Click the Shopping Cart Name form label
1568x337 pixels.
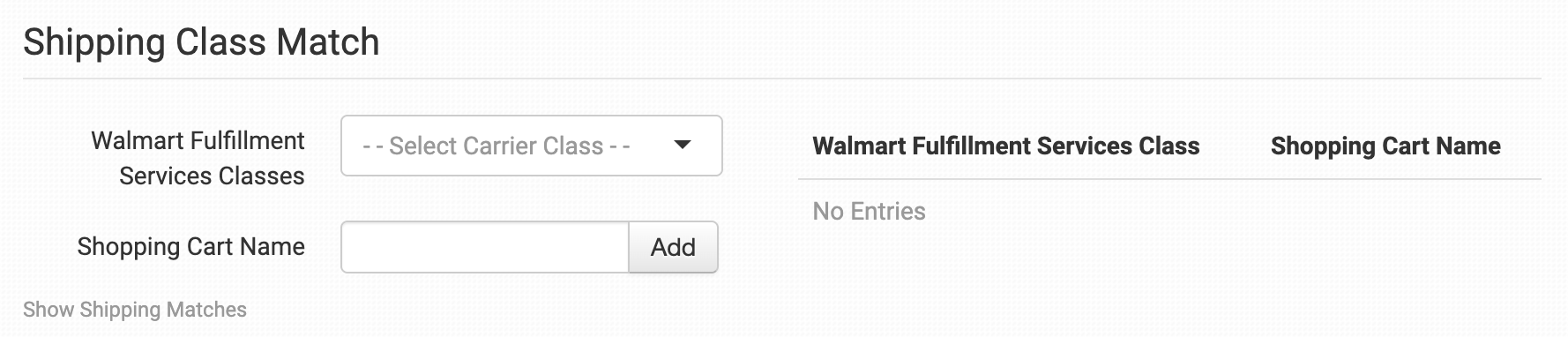point(190,246)
